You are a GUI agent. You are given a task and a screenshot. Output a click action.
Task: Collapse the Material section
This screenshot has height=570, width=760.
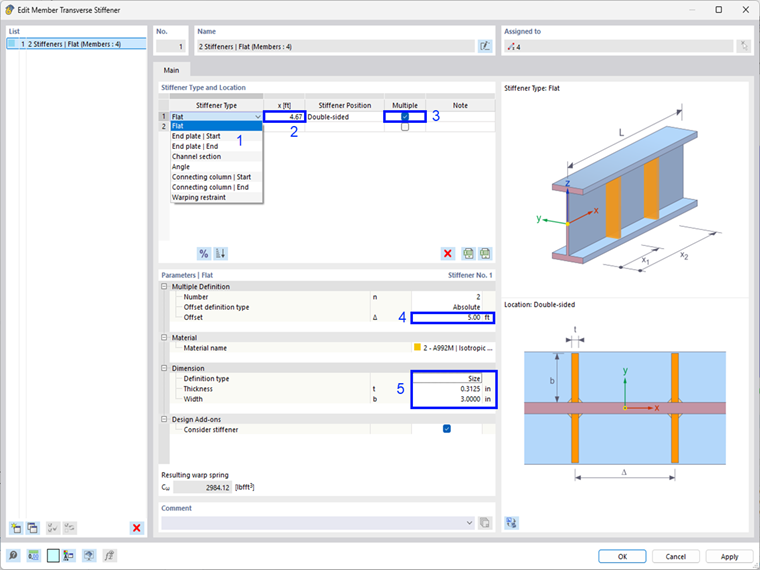164,337
